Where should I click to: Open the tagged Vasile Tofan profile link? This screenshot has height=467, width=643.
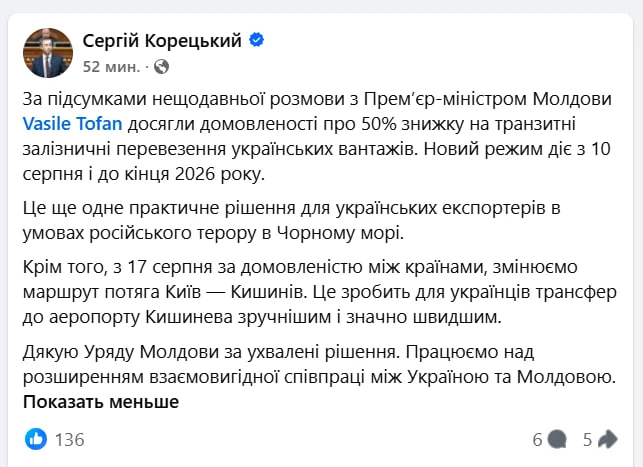73,124
